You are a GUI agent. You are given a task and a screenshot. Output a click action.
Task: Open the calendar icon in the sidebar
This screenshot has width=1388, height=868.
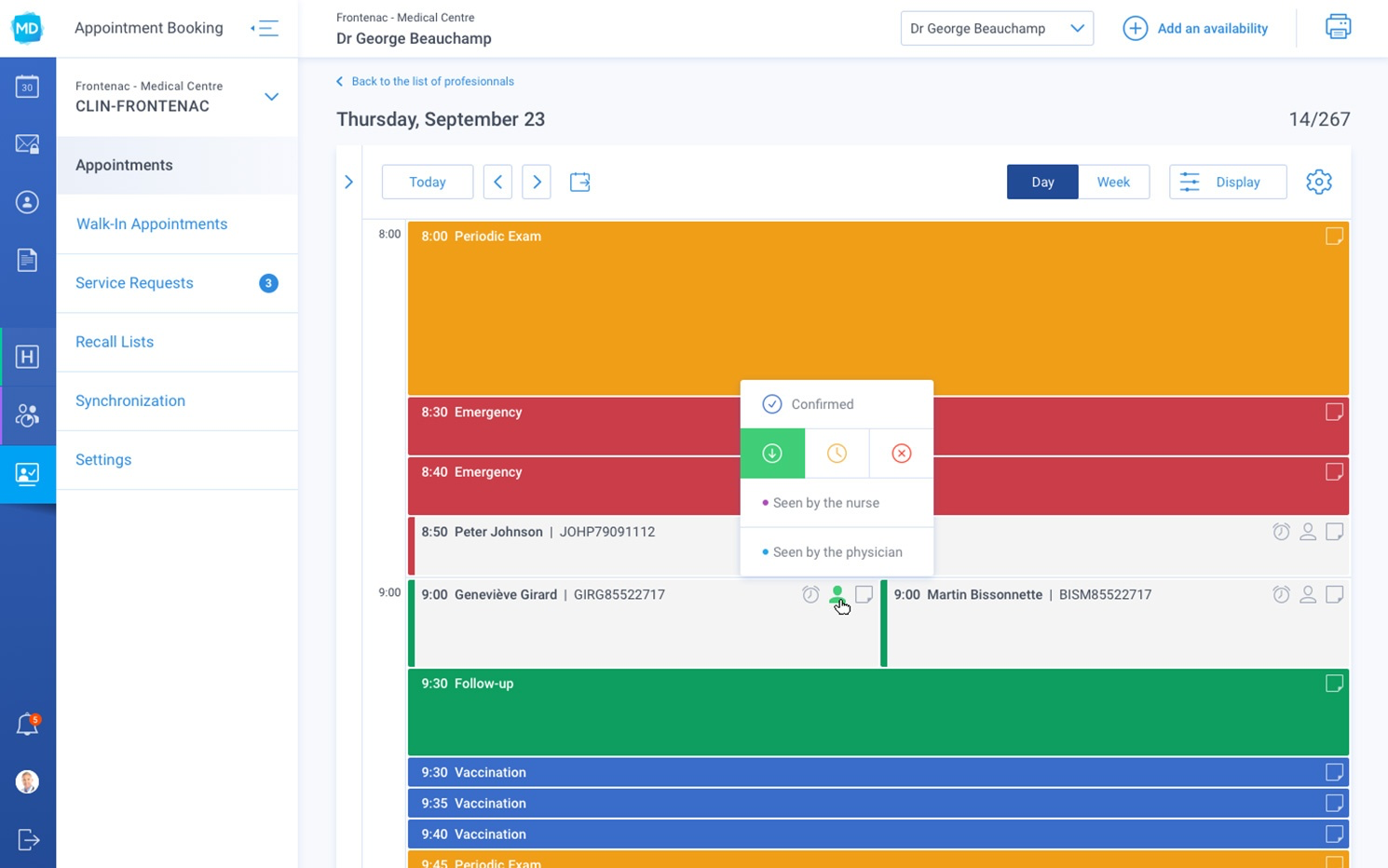(x=28, y=87)
